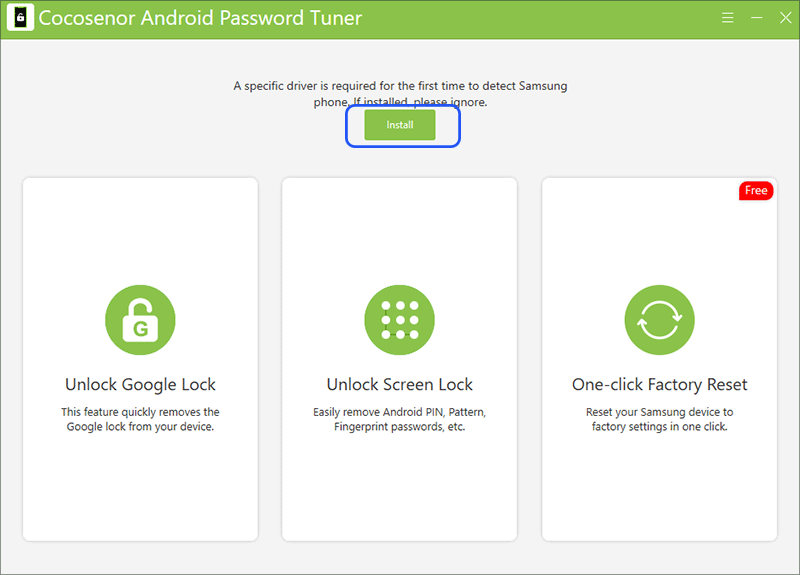The height and width of the screenshot is (575, 800).
Task: Click the Google padlock icon
Action: pos(140,320)
